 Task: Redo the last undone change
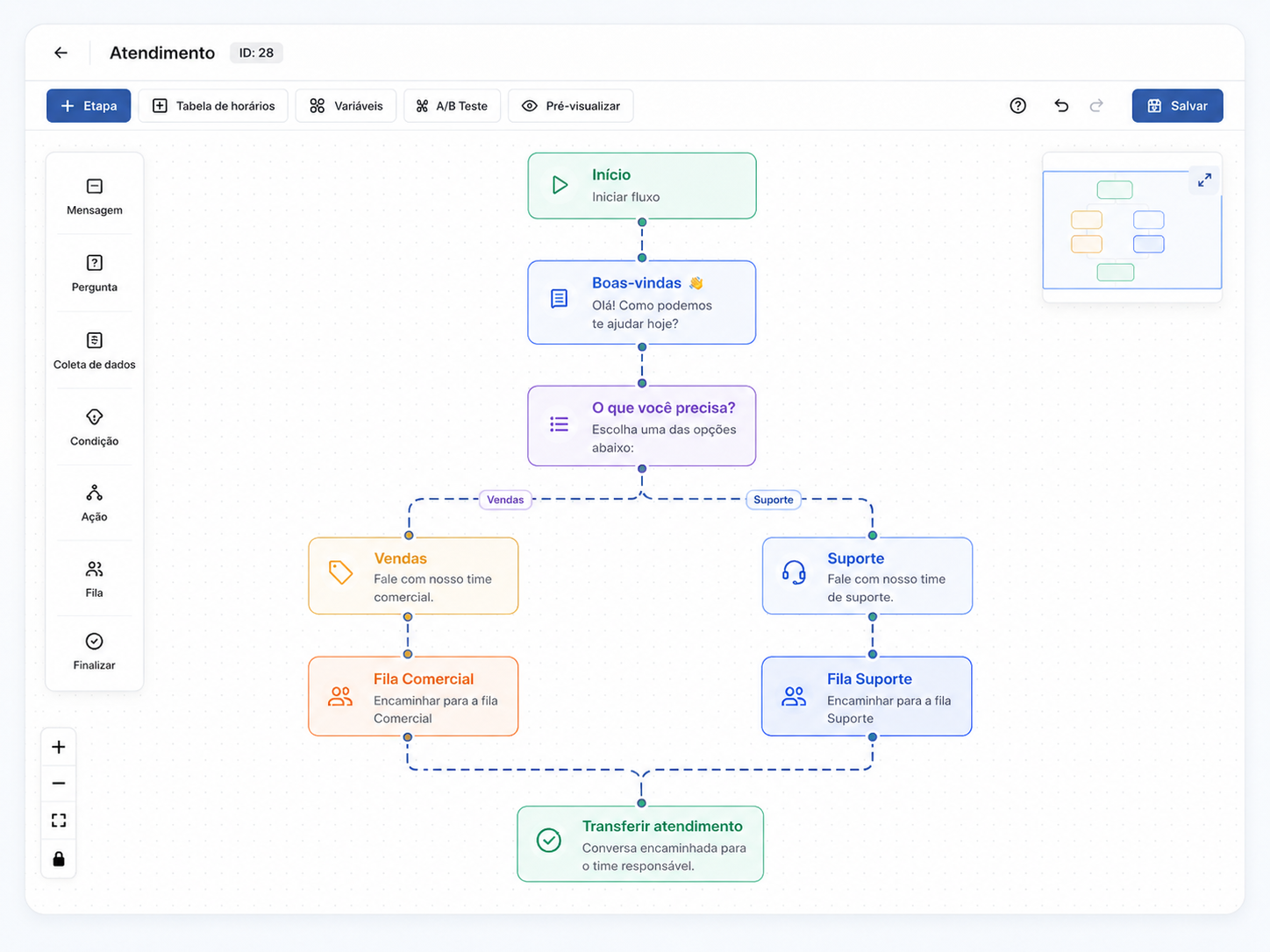coord(1096,106)
